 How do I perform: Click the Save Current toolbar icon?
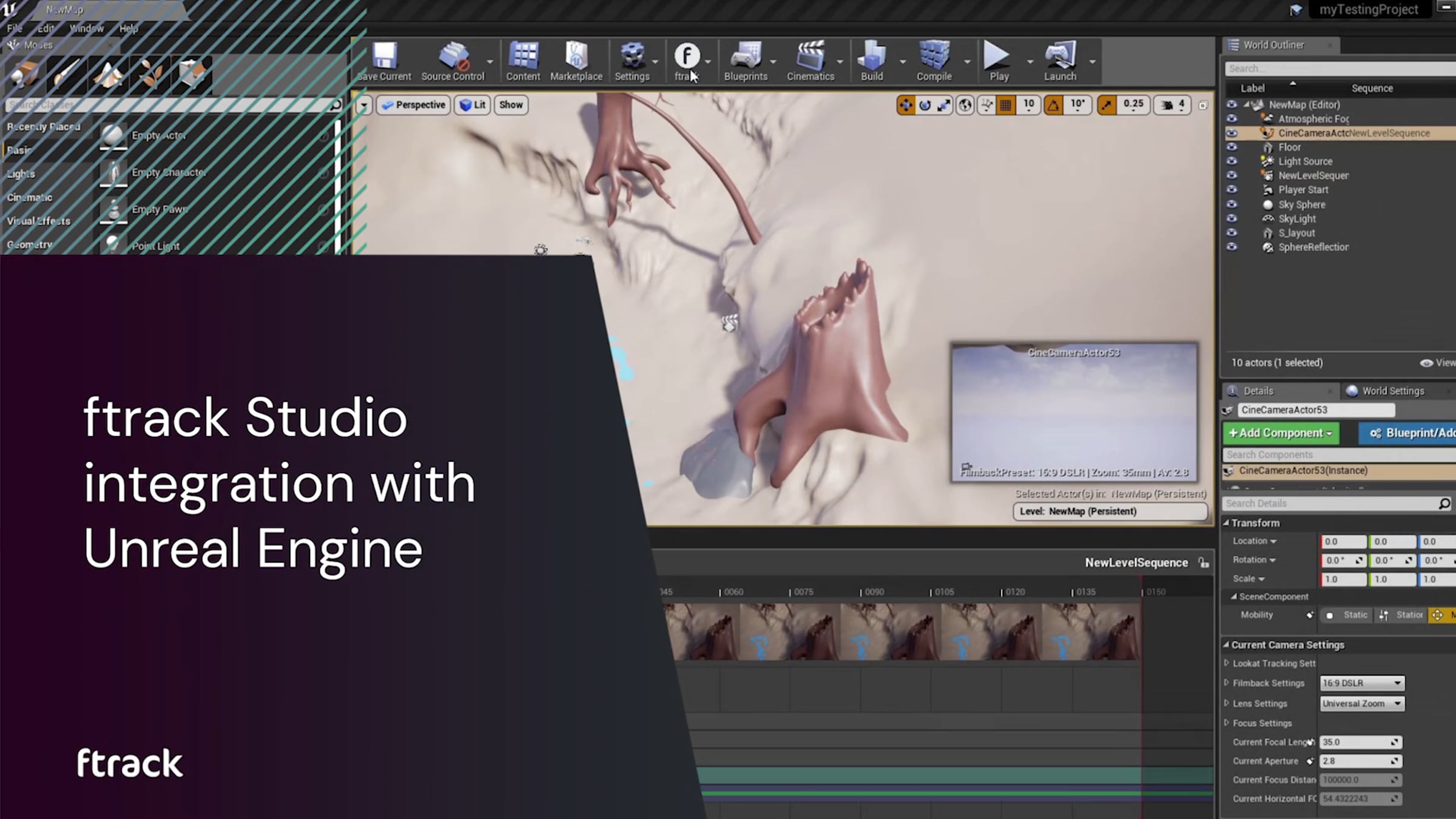coord(384,61)
